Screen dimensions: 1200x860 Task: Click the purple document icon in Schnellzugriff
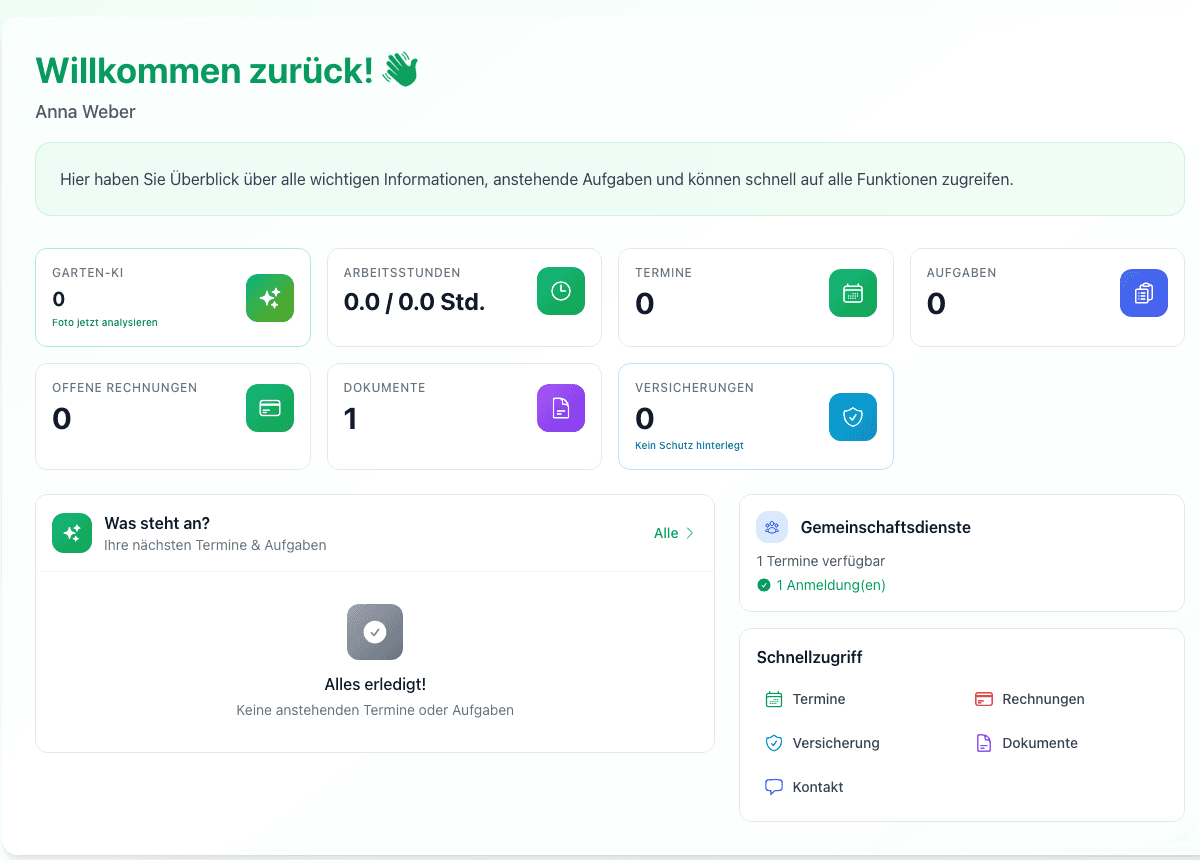click(x=983, y=743)
